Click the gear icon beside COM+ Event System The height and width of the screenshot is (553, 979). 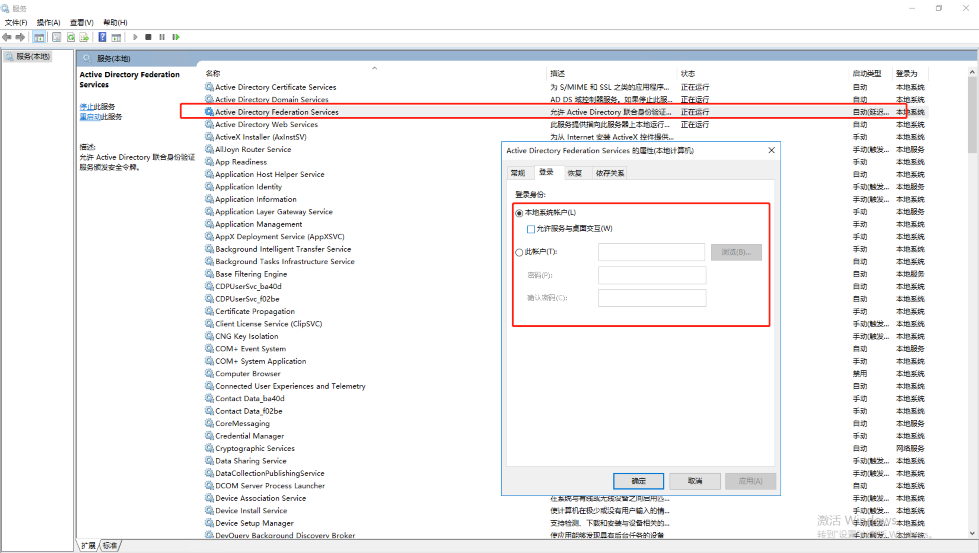coord(209,348)
